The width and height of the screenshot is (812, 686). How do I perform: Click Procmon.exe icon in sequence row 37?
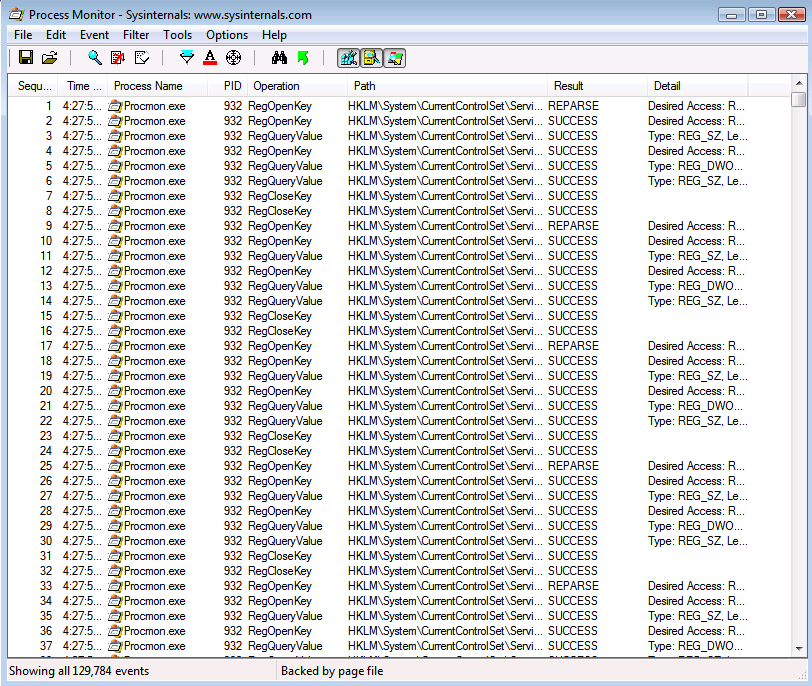pyautogui.click(x=115, y=647)
